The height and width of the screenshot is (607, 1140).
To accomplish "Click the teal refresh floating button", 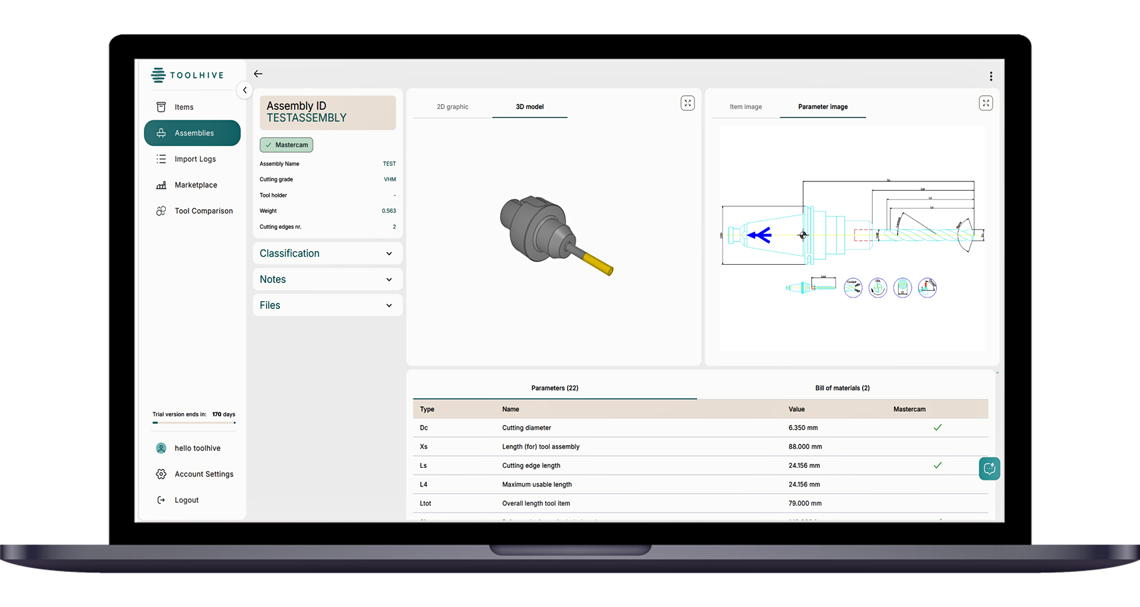I will (x=988, y=468).
